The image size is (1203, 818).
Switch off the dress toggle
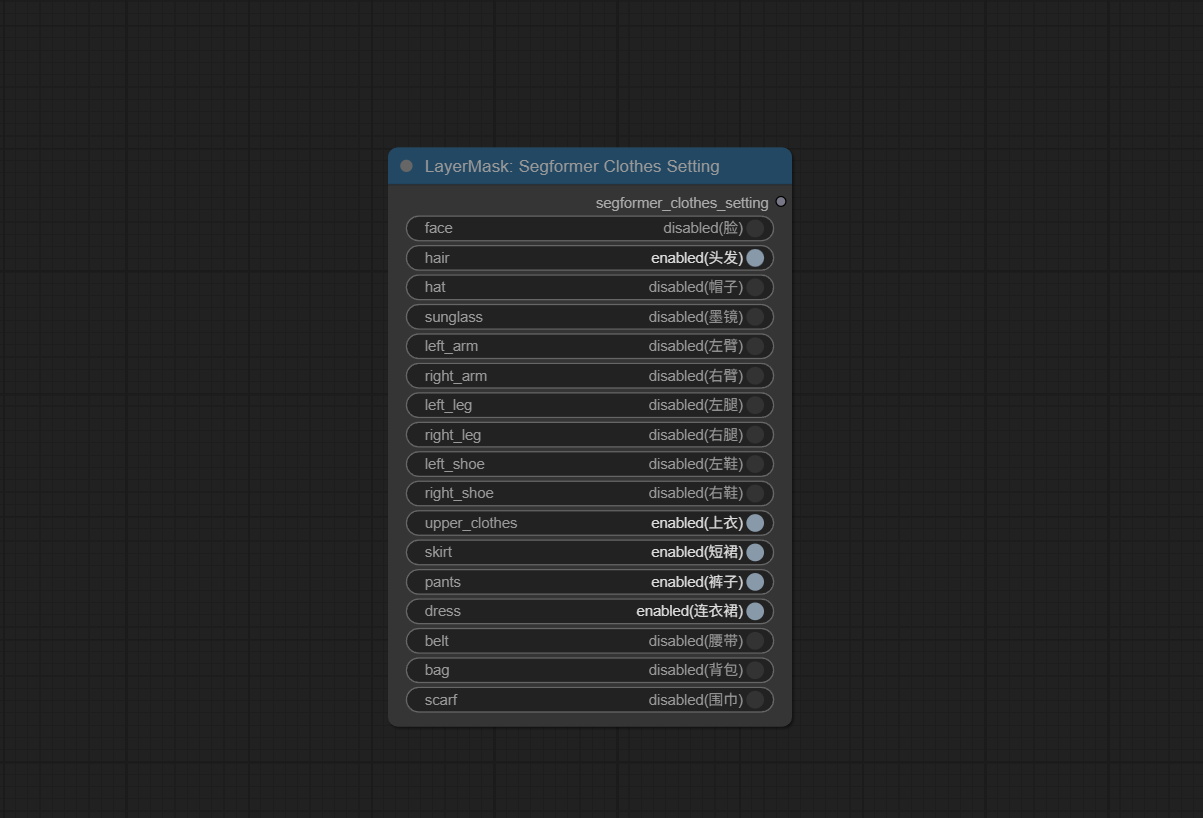(x=755, y=611)
